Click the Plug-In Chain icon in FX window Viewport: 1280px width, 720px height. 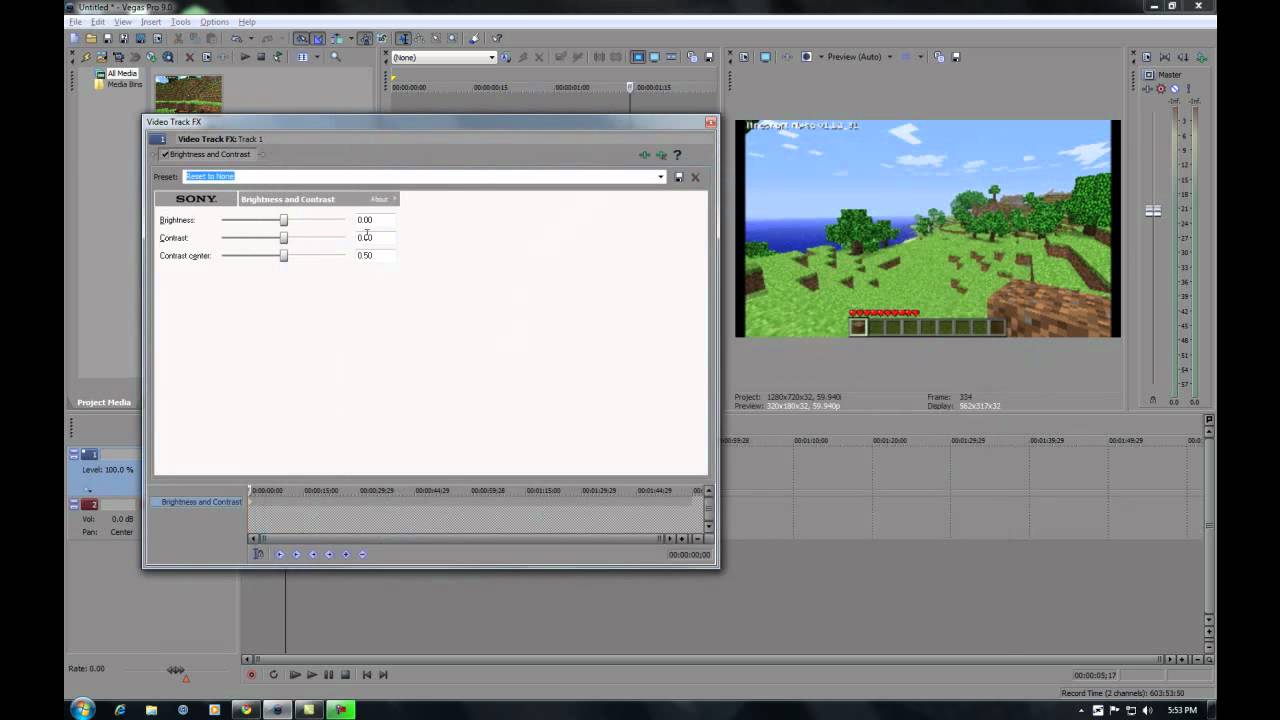tap(645, 155)
